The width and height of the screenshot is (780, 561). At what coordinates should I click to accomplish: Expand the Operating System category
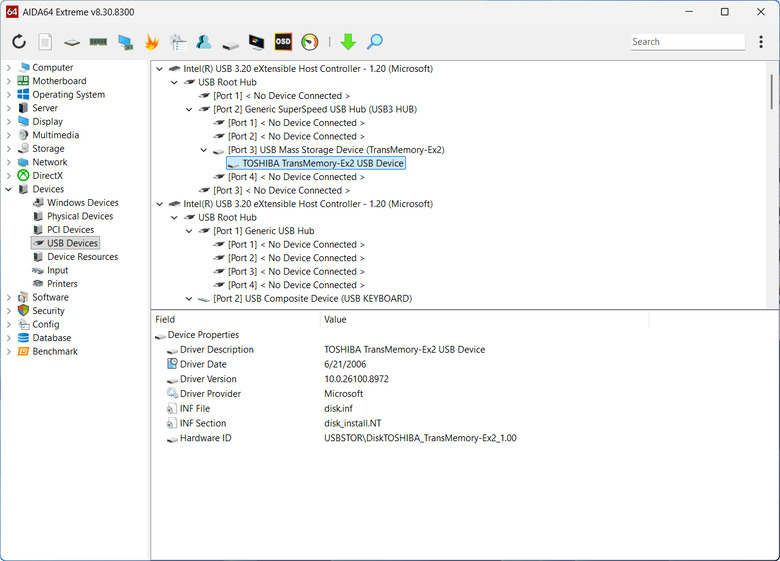[x=8, y=94]
